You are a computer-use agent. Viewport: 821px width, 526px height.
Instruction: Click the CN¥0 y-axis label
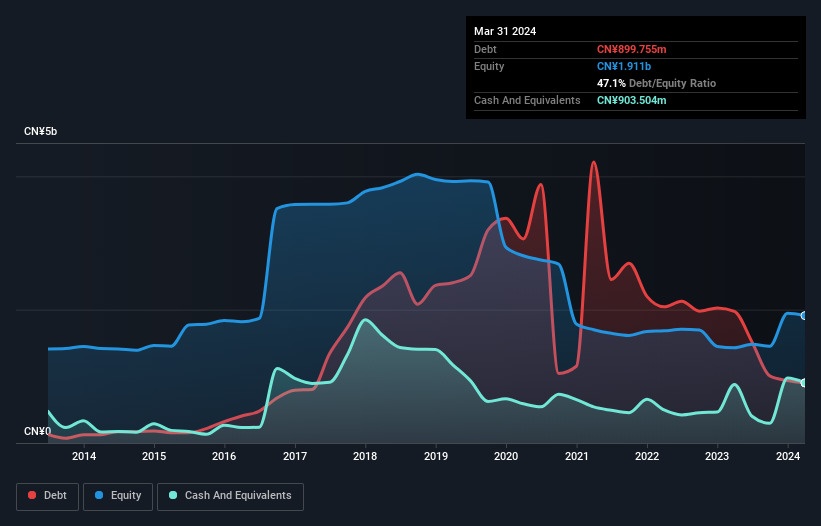point(37,431)
